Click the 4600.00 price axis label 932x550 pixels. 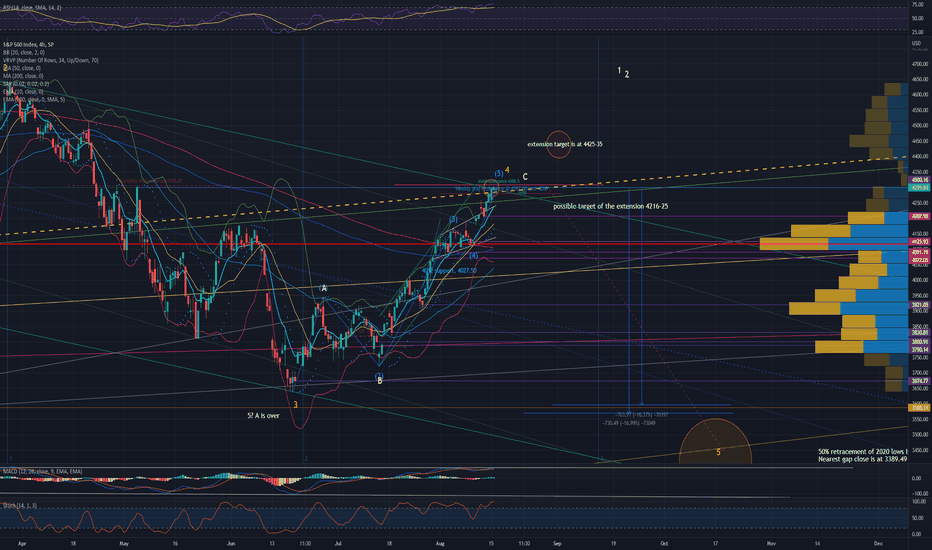point(920,95)
